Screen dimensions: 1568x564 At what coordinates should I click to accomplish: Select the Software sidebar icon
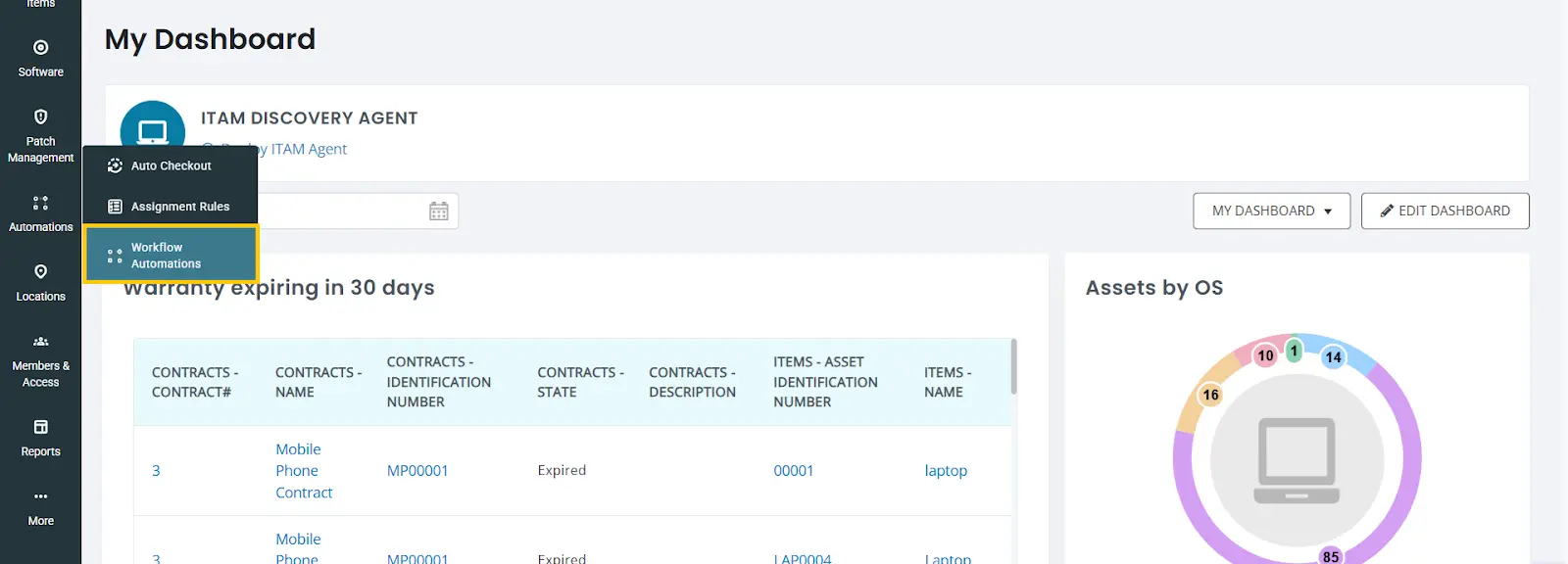pos(40,47)
